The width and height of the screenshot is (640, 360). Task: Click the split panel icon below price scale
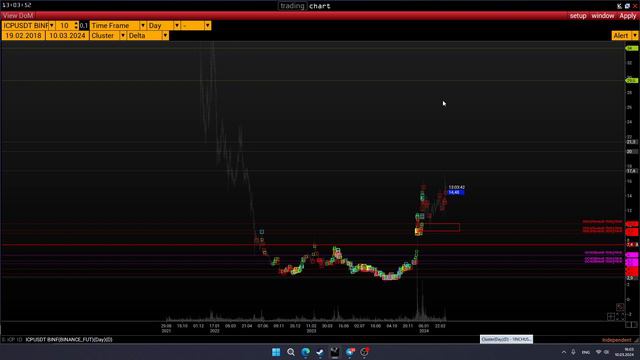tap(631, 325)
